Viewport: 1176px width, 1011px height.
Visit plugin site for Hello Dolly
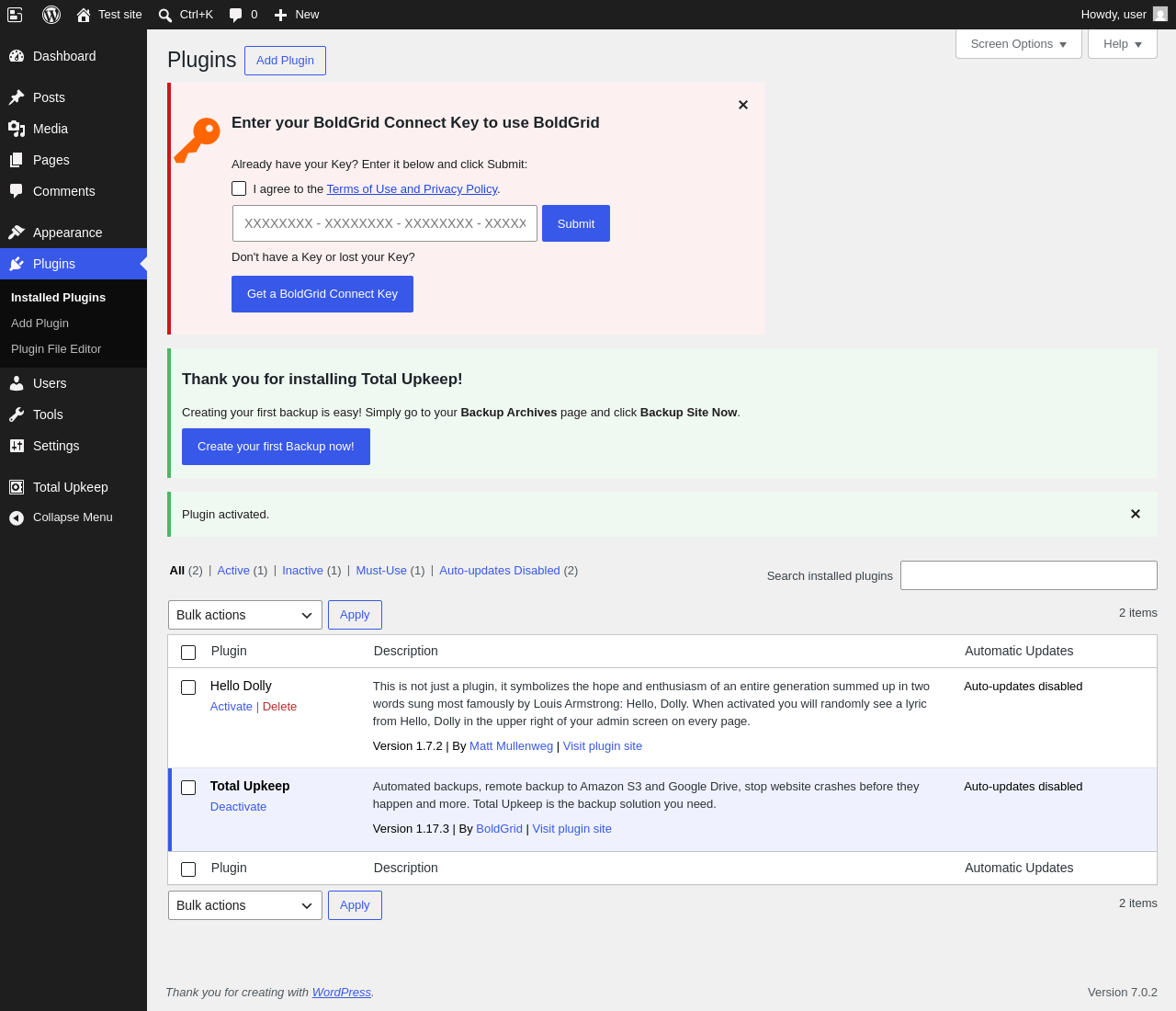coord(603,746)
